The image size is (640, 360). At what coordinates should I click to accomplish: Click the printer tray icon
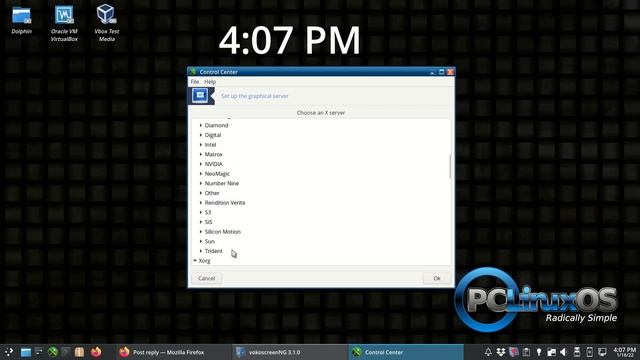(x=577, y=352)
